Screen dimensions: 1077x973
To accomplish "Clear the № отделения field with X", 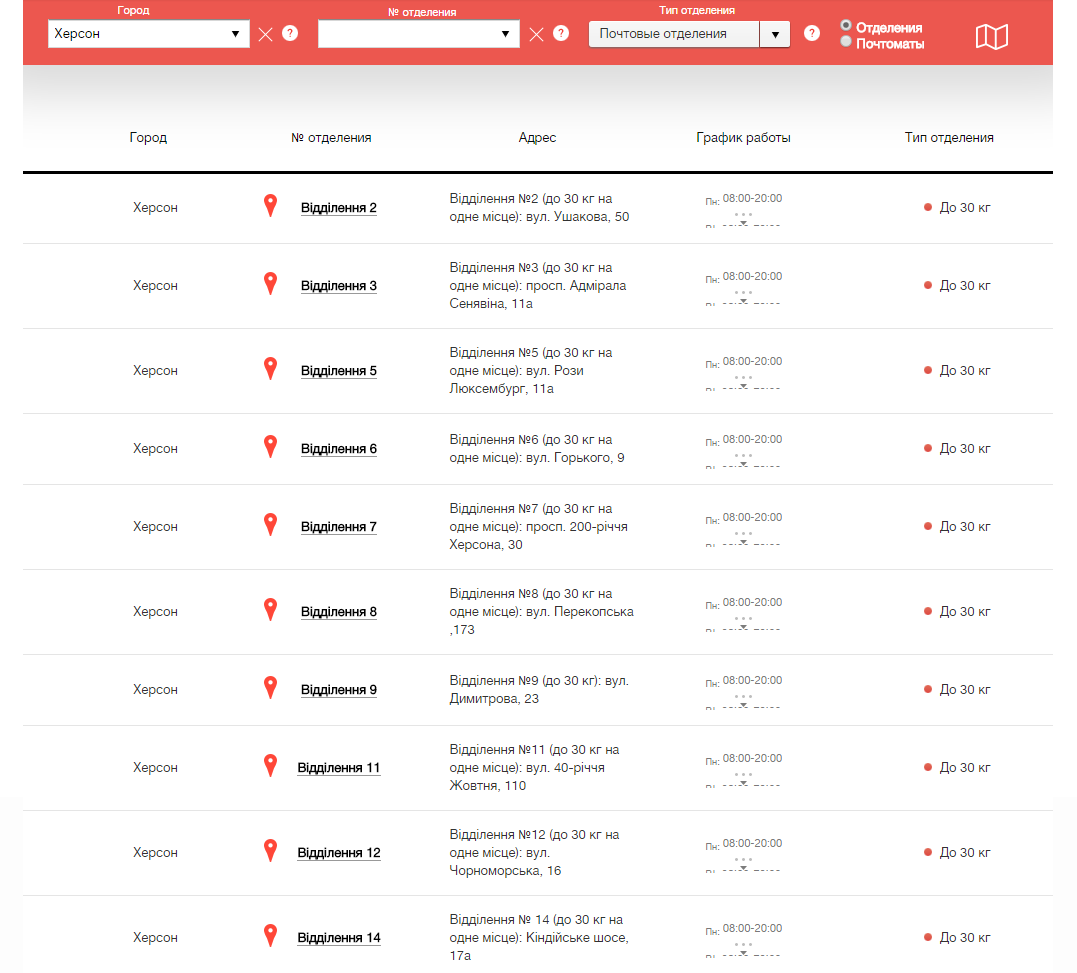I will pos(536,34).
